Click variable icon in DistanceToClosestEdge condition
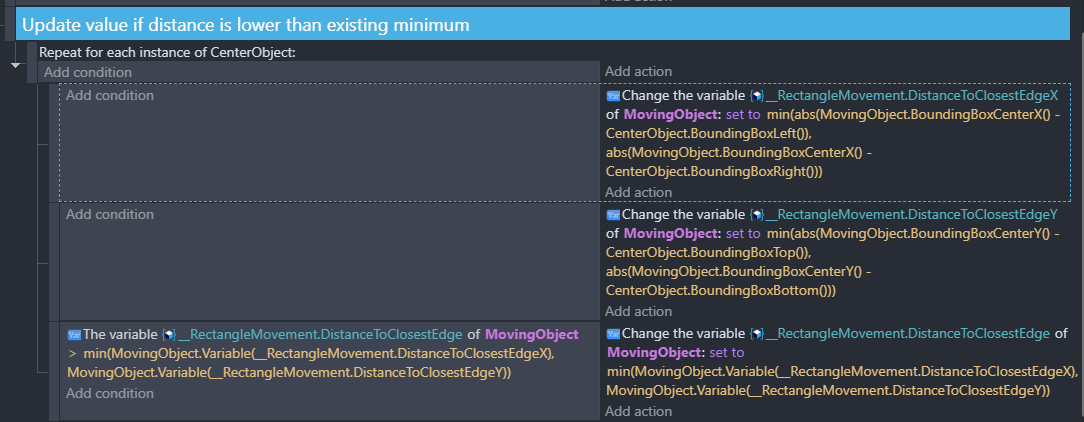The height and width of the screenshot is (422, 1084). pyautogui.click(x=75, y=335)
